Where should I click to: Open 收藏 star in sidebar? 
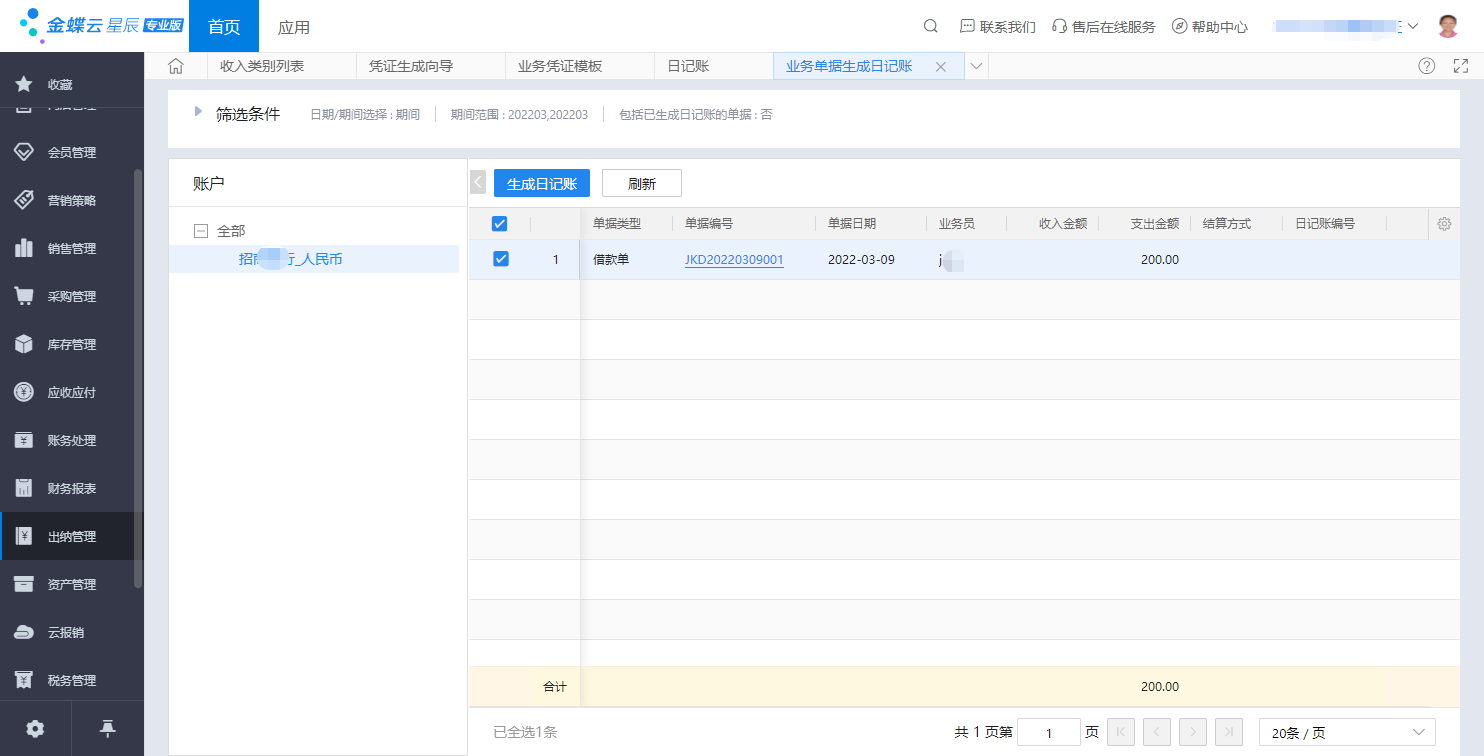(x=24, y=84)
